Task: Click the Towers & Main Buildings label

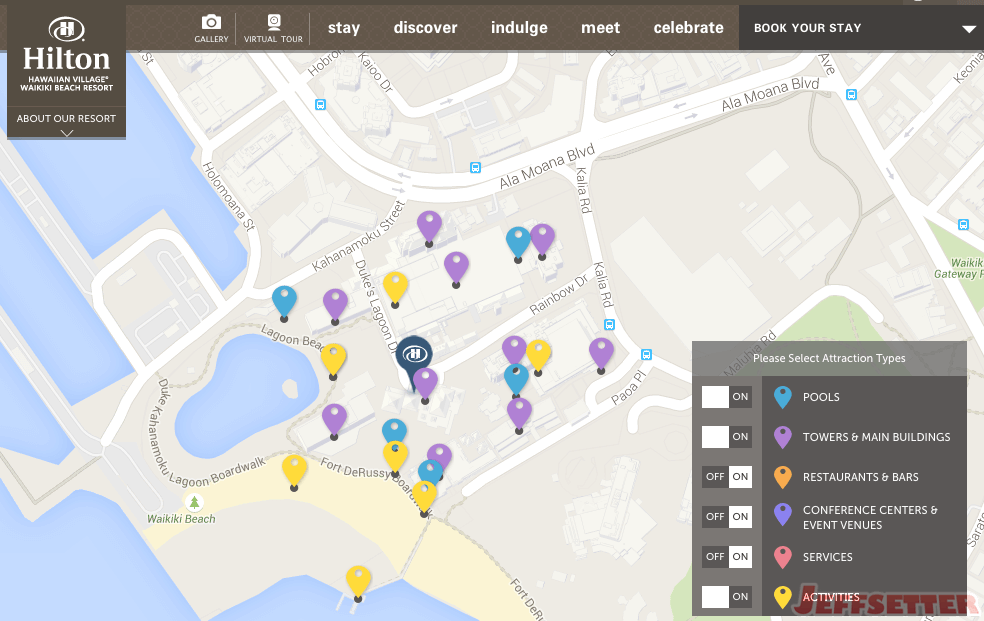Action: tap(877, 437)
